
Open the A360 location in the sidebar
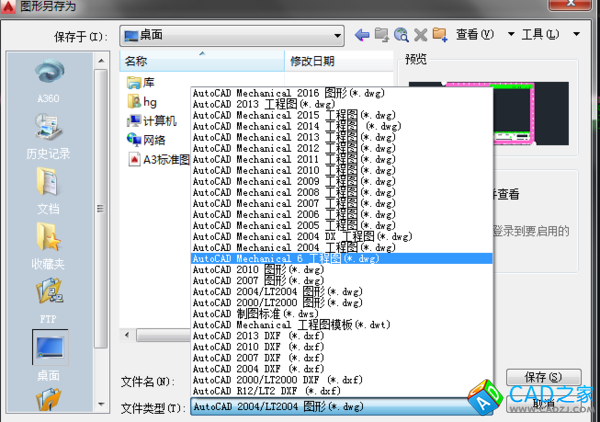click(x=49, y=81)
